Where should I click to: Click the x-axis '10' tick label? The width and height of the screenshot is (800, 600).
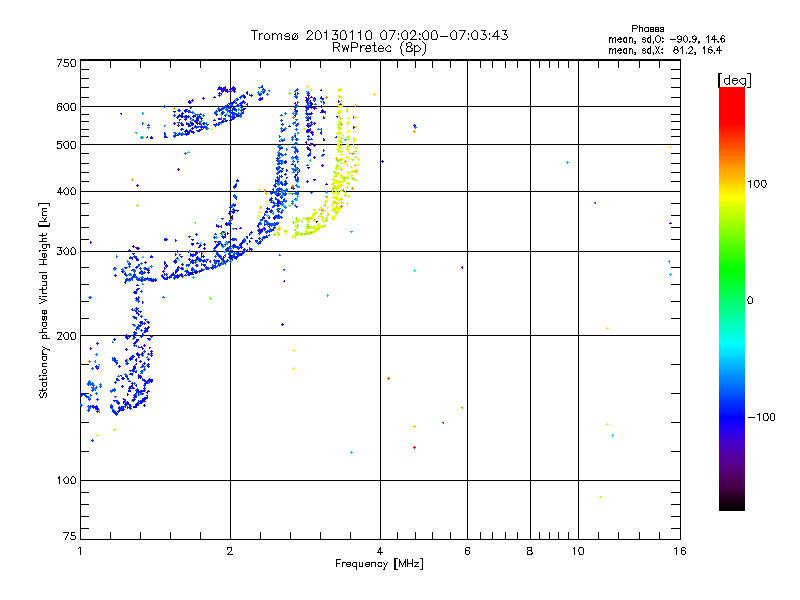578,551
